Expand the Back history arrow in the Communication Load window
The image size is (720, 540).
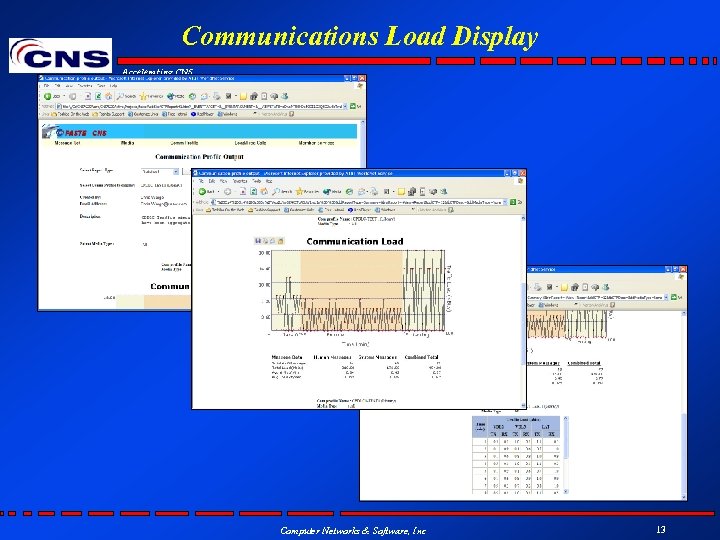pos(219,191)
